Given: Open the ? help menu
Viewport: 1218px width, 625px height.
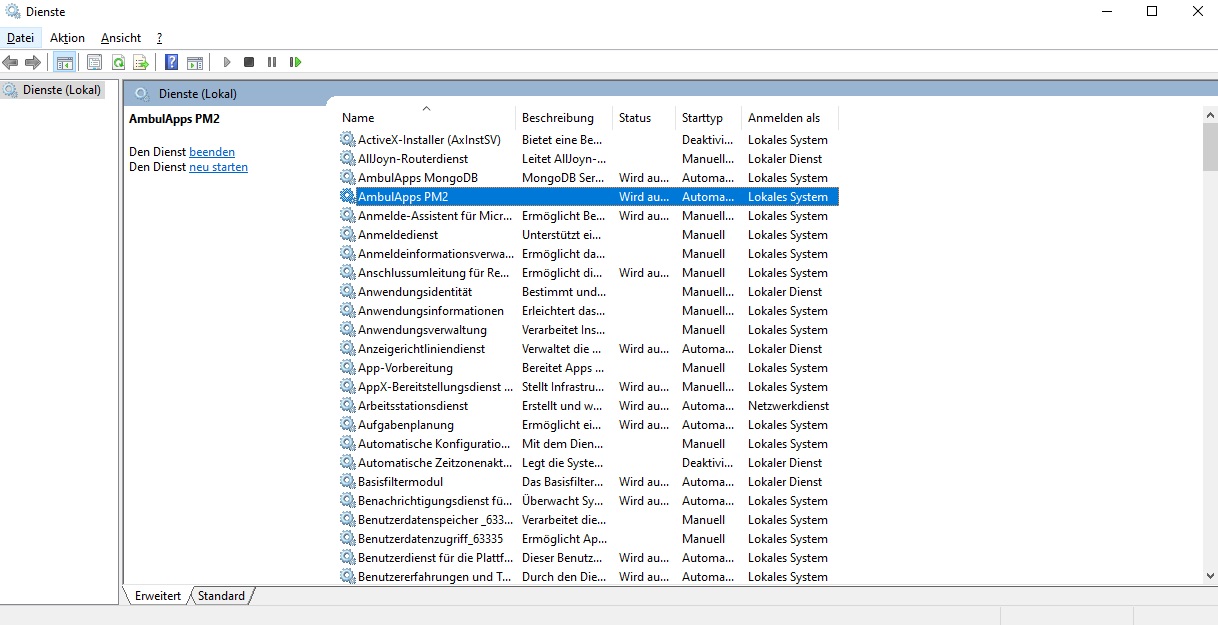Looking at the screenshot, I should pyautogui.click(x=159, y=38).
